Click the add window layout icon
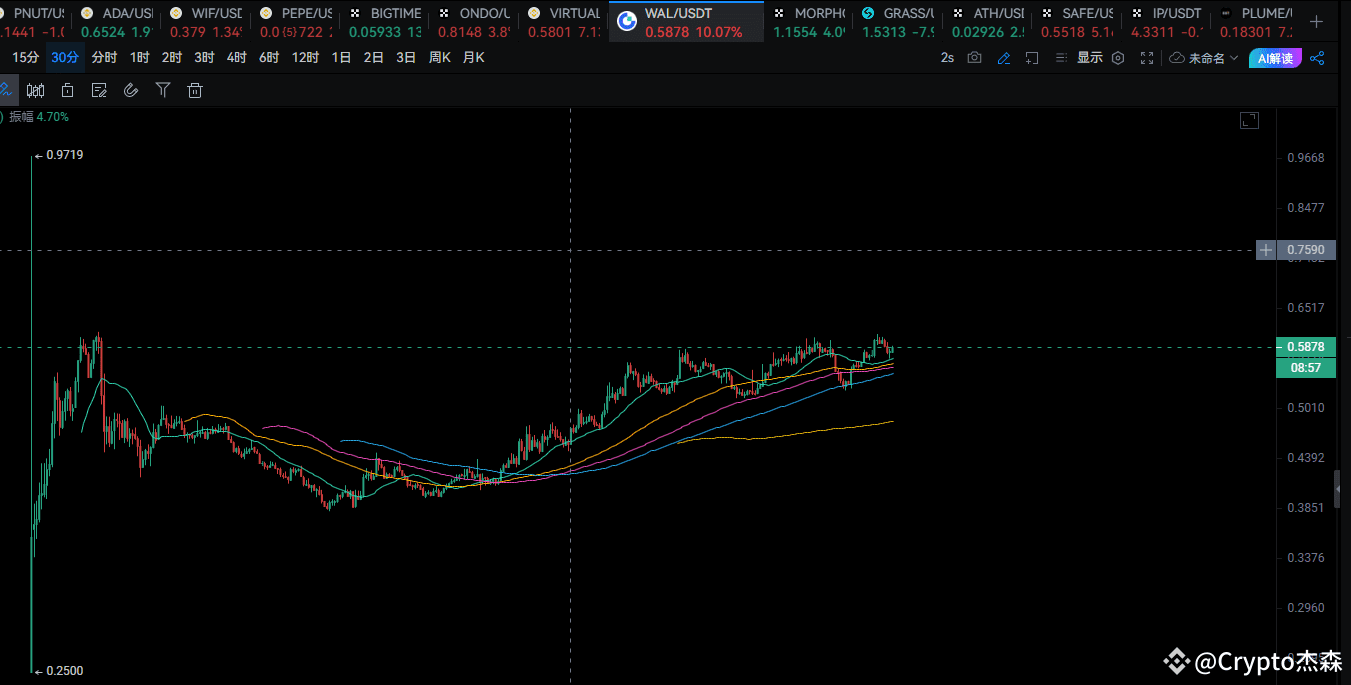This screenshot has height=685, width=1351. pos(1032,58)
